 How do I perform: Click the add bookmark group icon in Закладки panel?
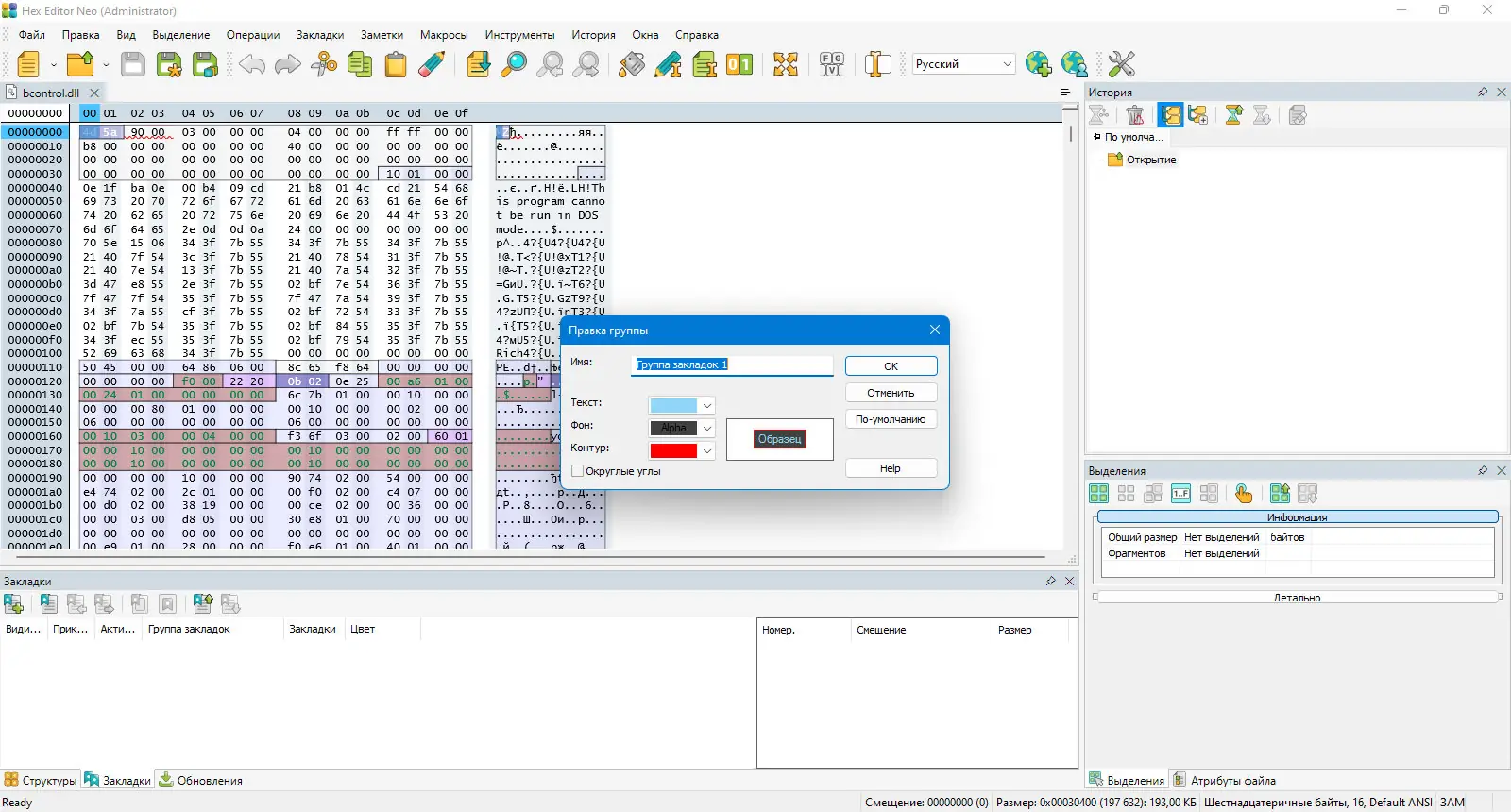tap(14, 604)
